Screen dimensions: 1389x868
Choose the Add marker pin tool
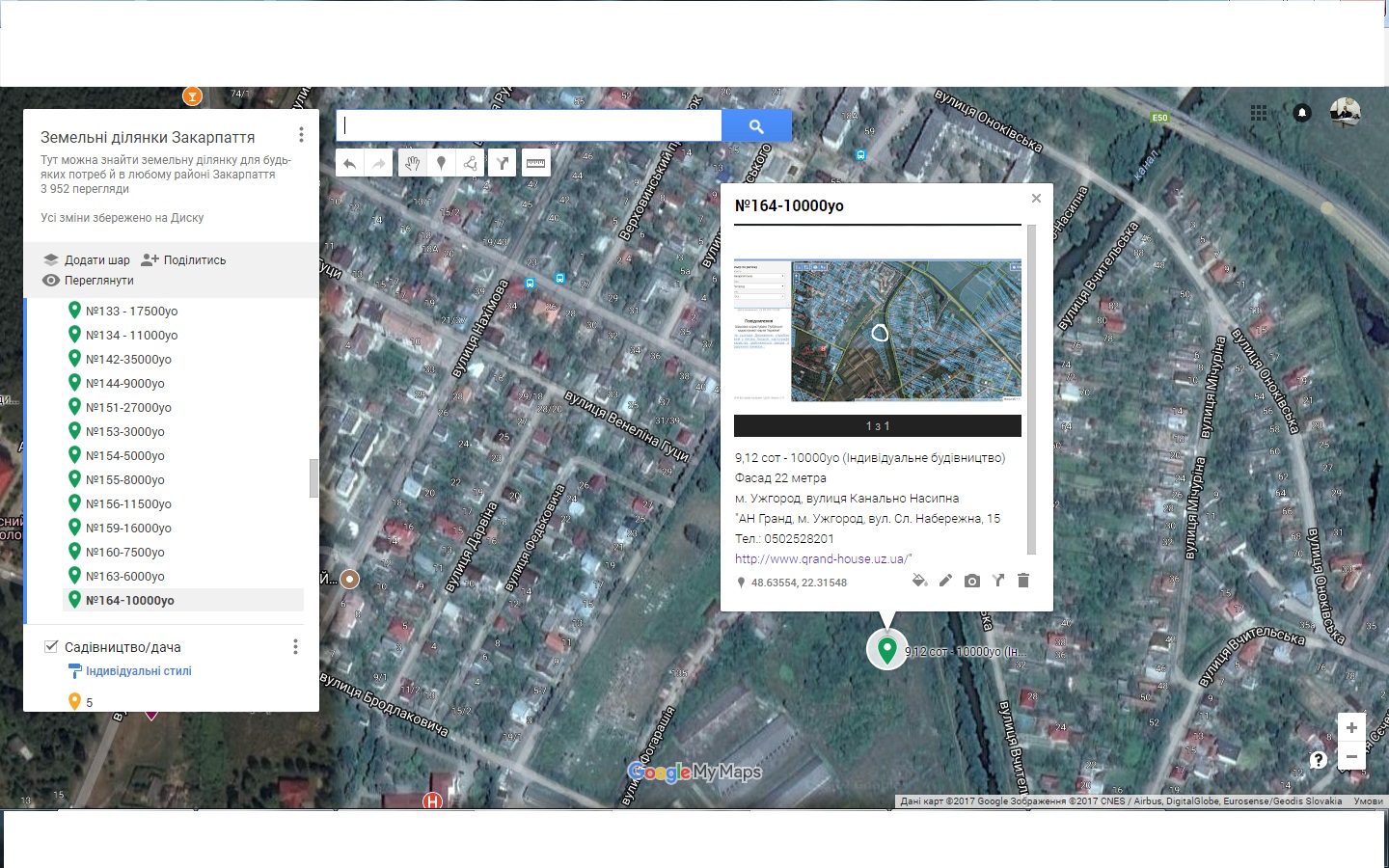(x=441, y=163)
